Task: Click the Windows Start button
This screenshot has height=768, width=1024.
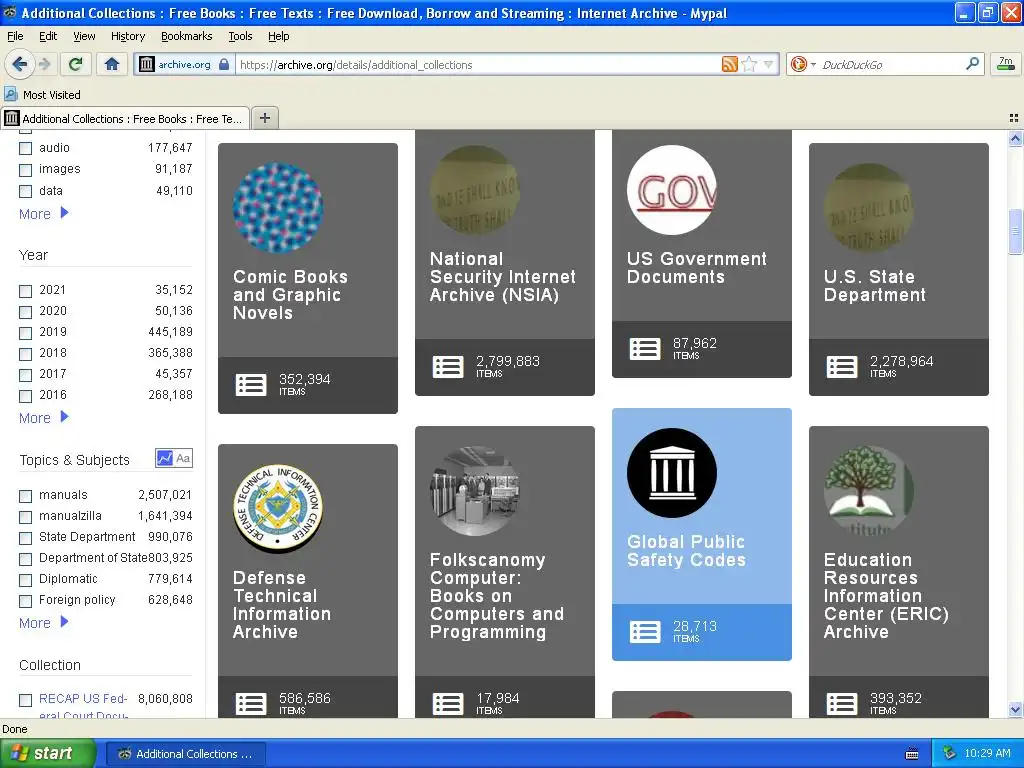Action: (47, 753)
